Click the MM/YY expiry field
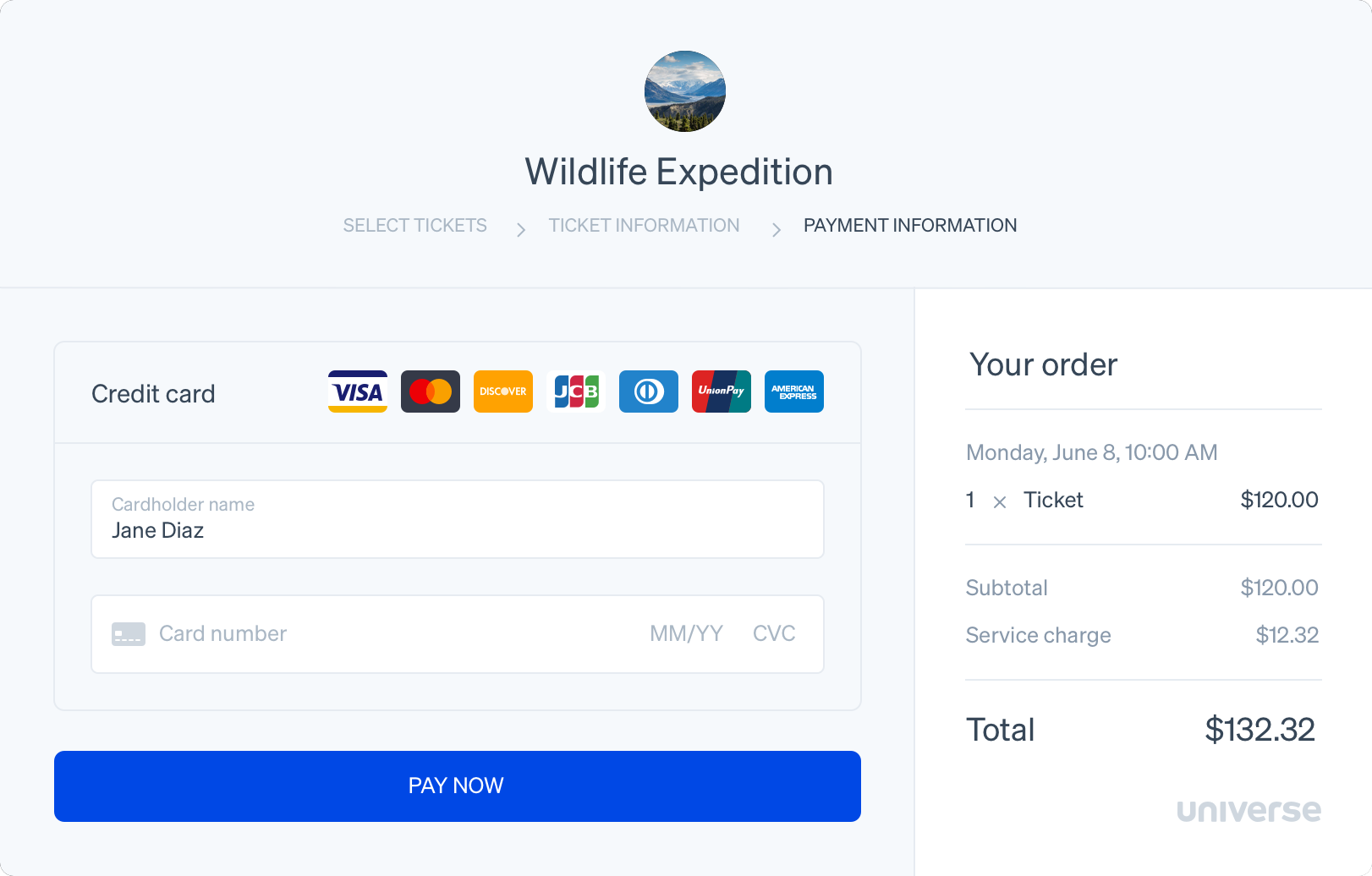 pos(686,634)
